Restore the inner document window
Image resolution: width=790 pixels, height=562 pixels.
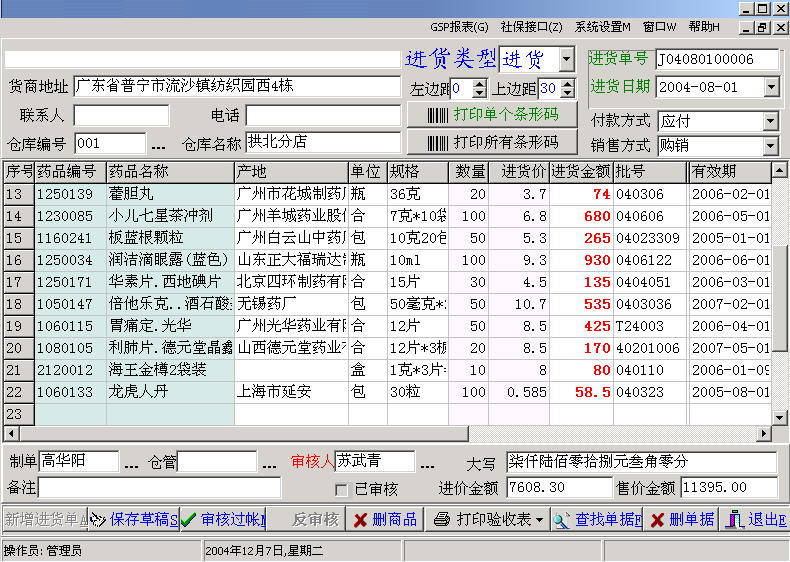(x=763, y=27)
